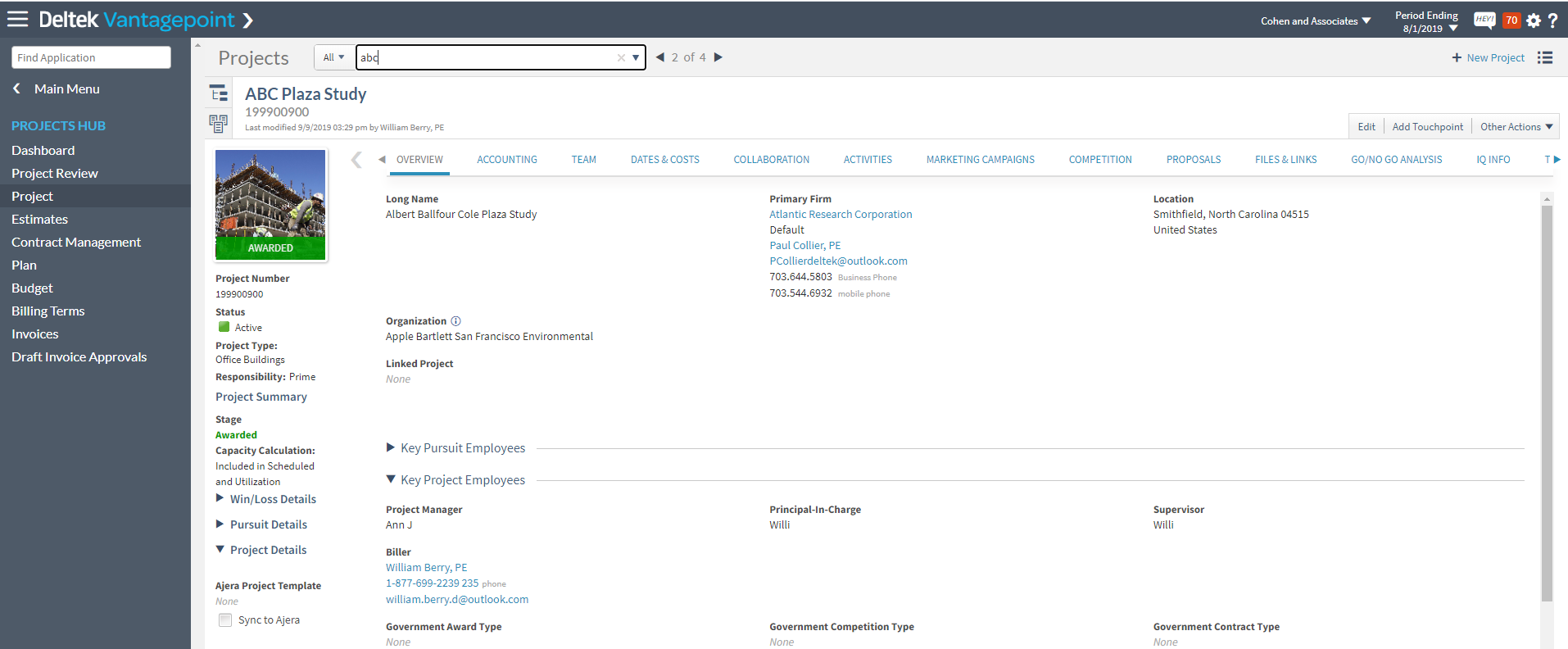Image resolution: width=1568 pixels, height=649 pixels.
Task: Switch to the Accounting tab
Action: [x=507, y=160]
